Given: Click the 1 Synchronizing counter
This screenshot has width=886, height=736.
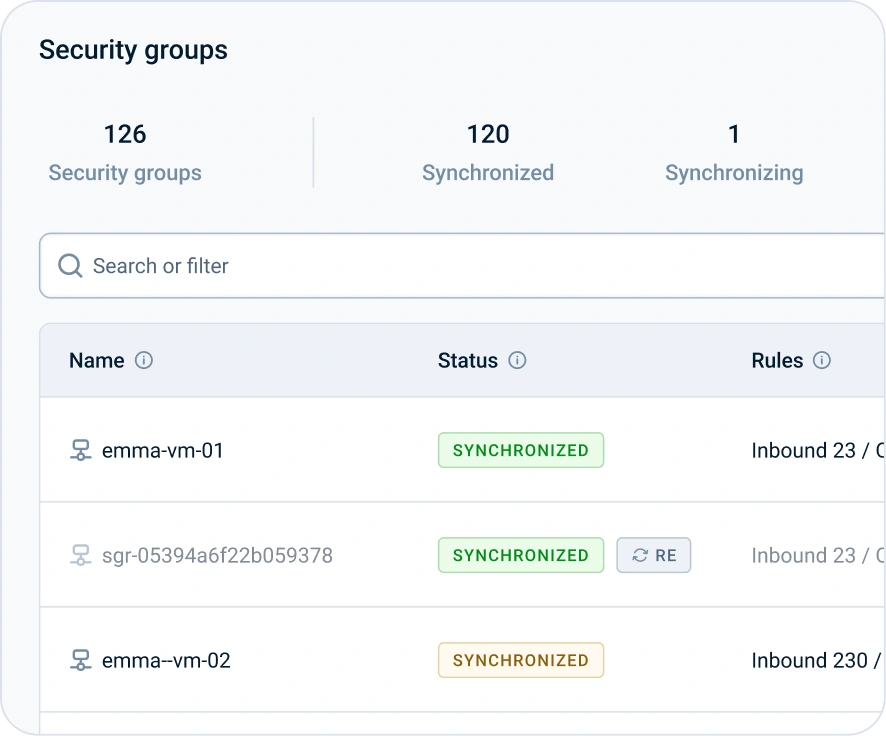Looking at the screenshot, I should pyautogui.click(x=734, y=153).
